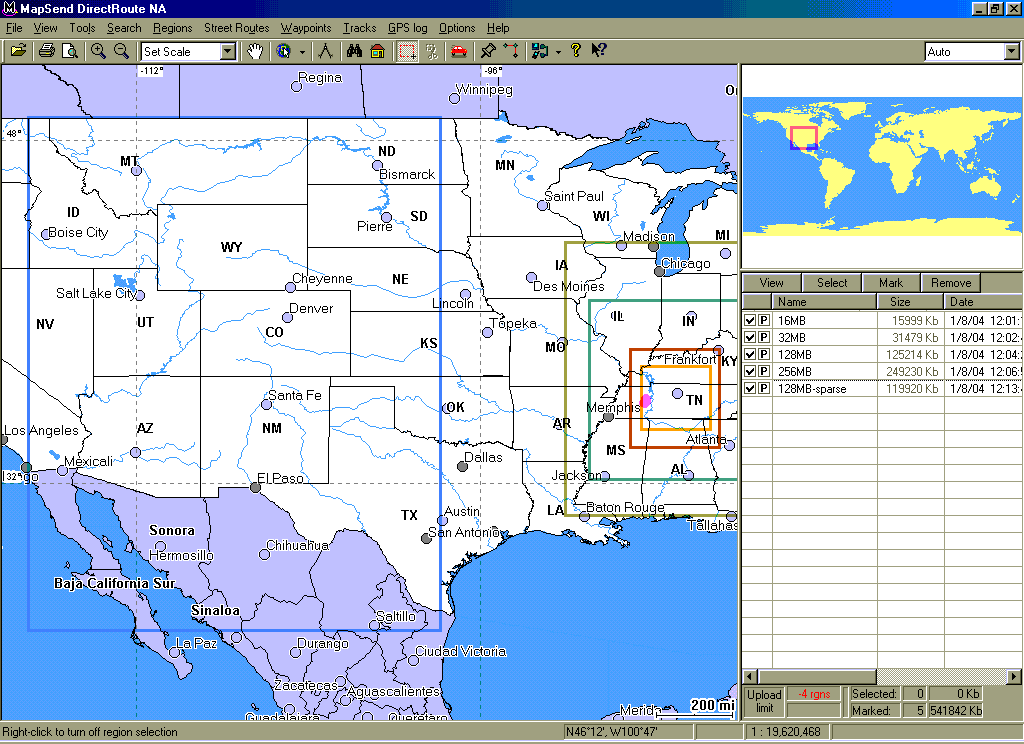
Task: Open the Help menu
Action: [498, 28]
